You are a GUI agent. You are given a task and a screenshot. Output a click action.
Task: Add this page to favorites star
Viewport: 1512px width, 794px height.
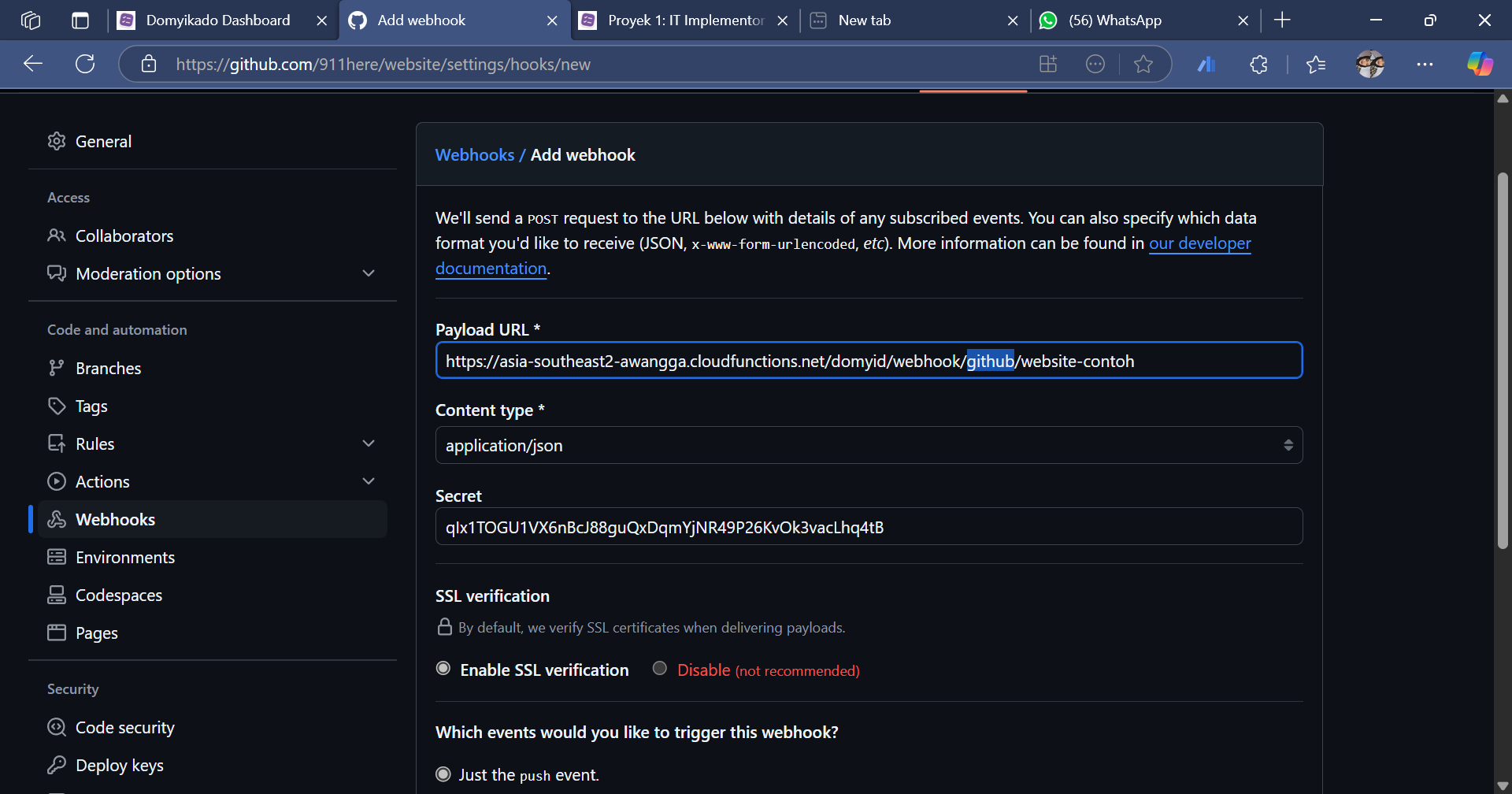1143,64
